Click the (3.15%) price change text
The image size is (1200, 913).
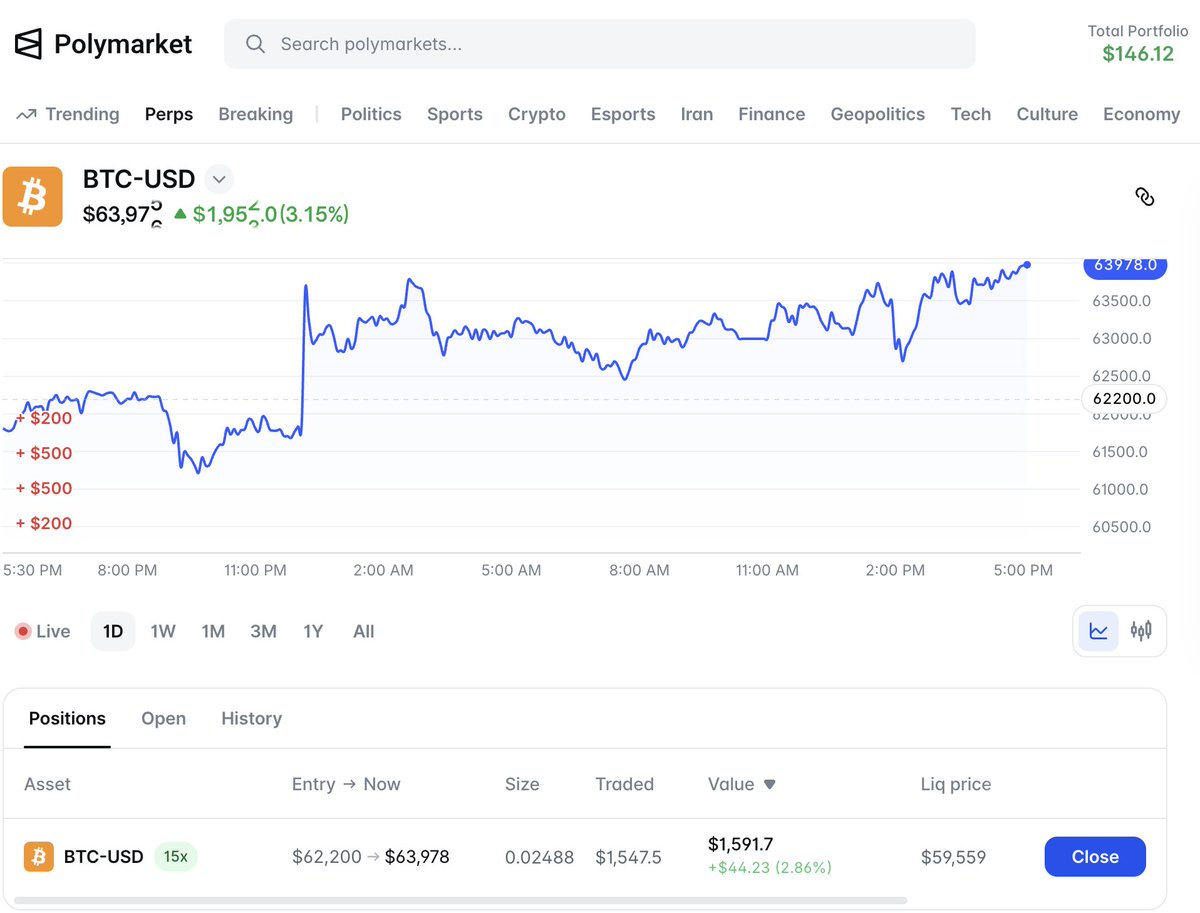point(314,214)
